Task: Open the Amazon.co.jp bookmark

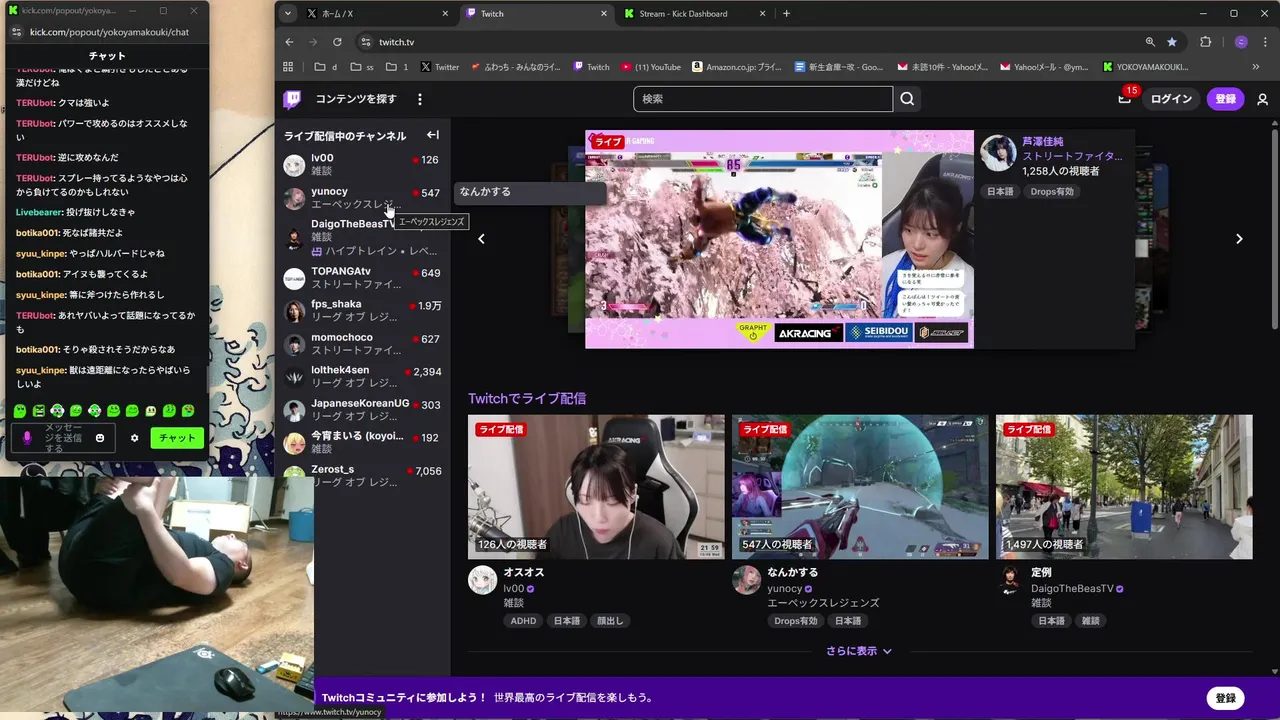Action: pyautogui.click(x=737, y=67)
